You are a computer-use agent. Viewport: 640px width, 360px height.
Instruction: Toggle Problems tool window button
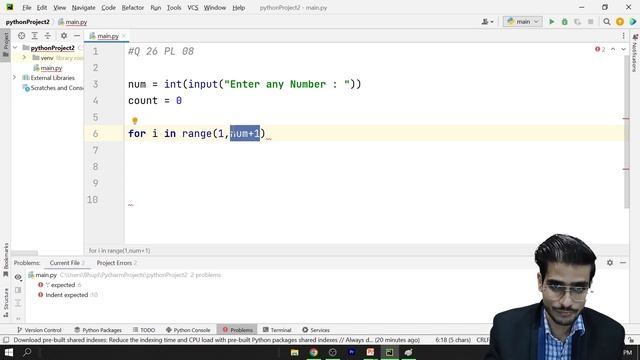click(238, 330)
